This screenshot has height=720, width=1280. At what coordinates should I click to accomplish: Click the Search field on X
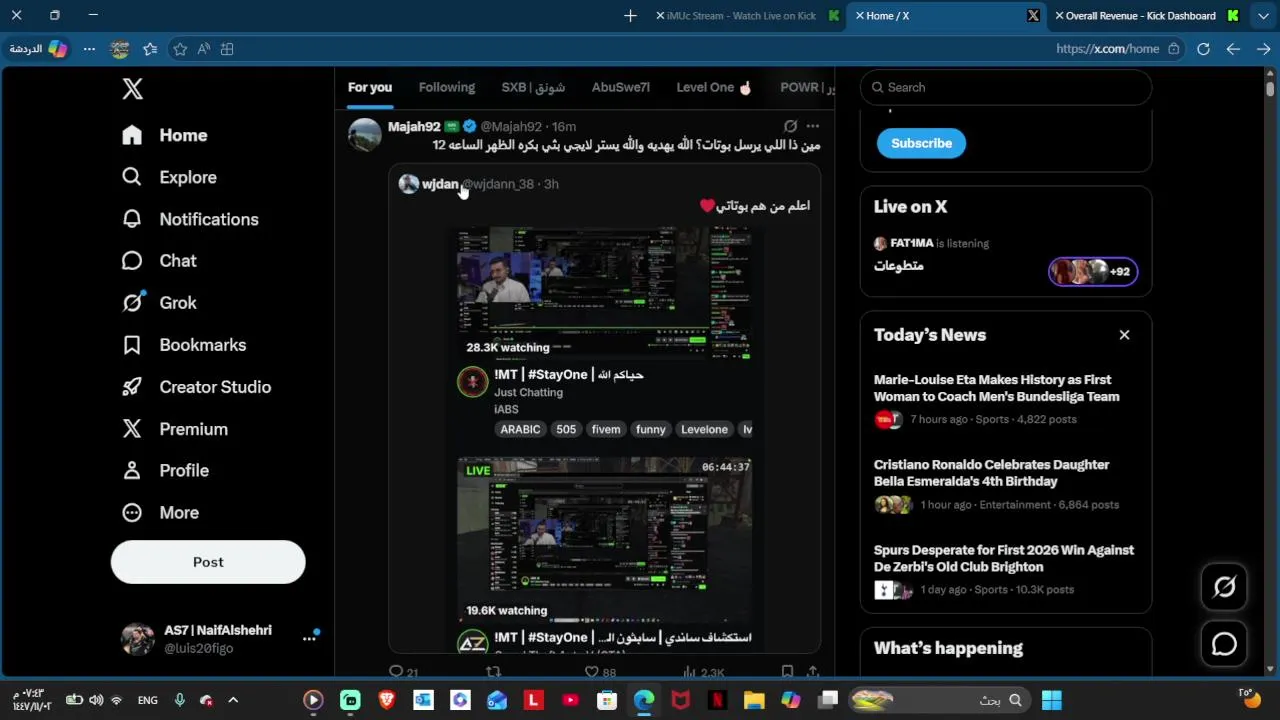[1006, 87]
